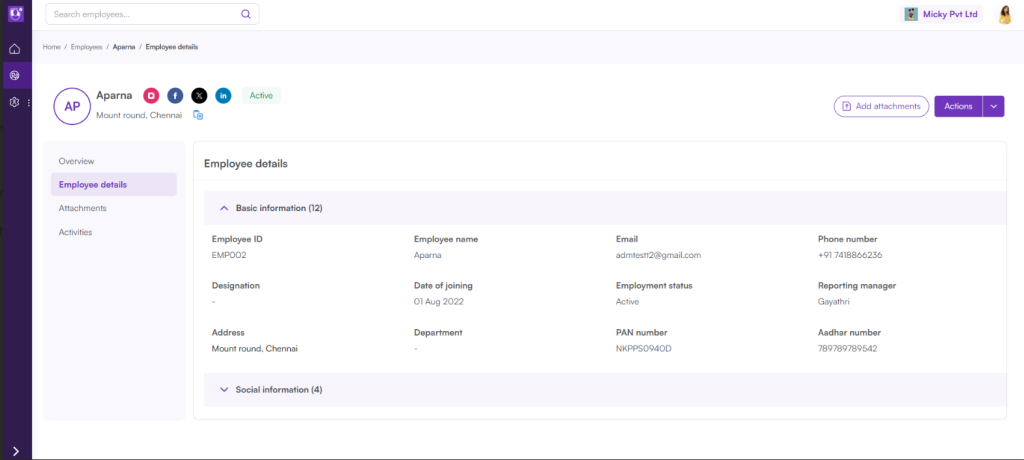Click the user profile avatar at top right
This screenshot has height=460, width=1024.
point(1005,14)
